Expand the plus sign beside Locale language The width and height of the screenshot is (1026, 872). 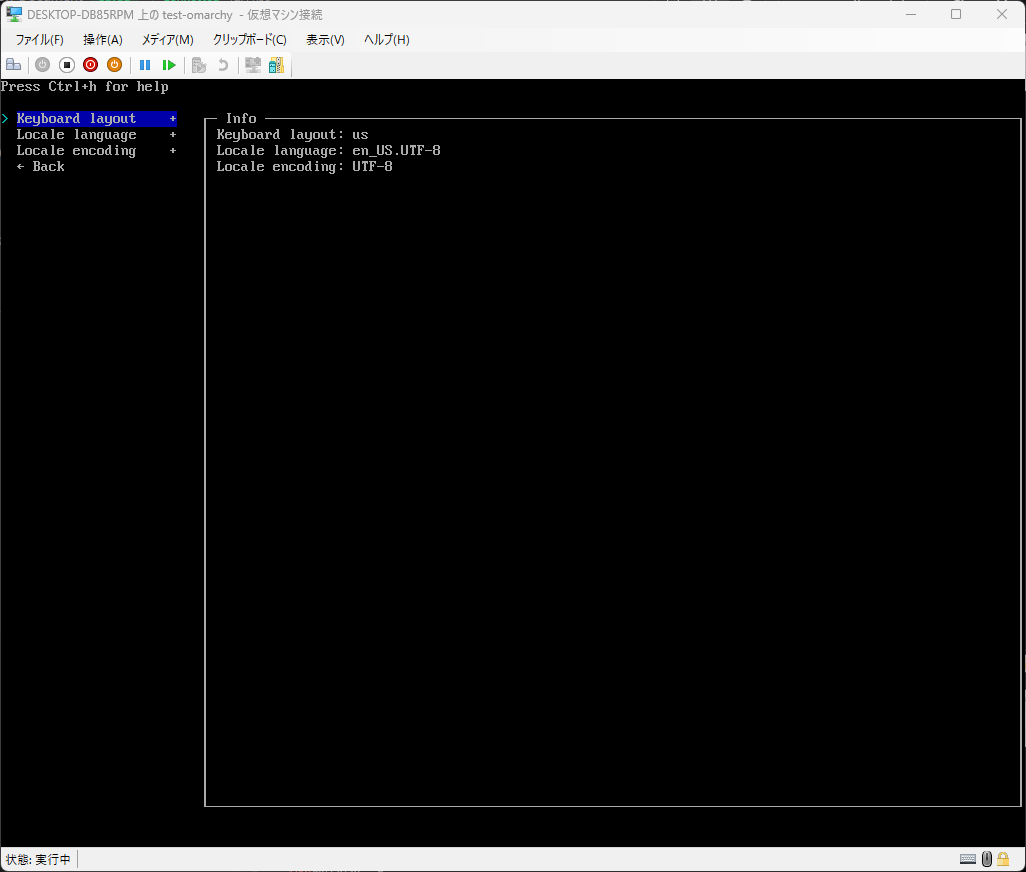point(173,135)
